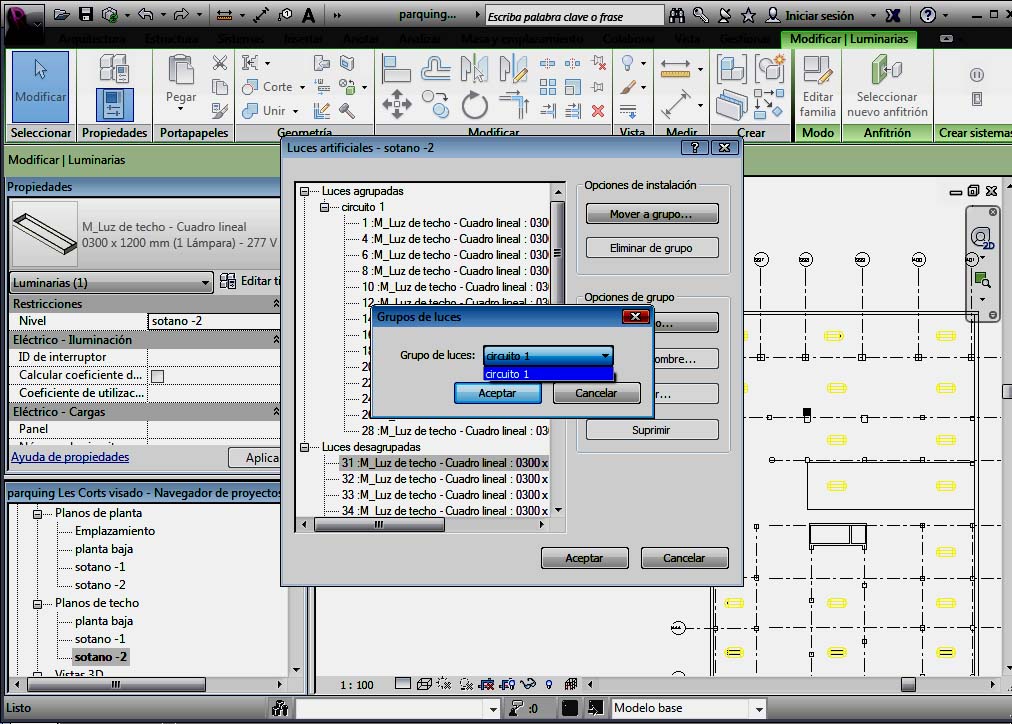This screenshot has width=1012, height=724.
Task: Click Eliminar de grupo button
Action: [x=651, y=248]
